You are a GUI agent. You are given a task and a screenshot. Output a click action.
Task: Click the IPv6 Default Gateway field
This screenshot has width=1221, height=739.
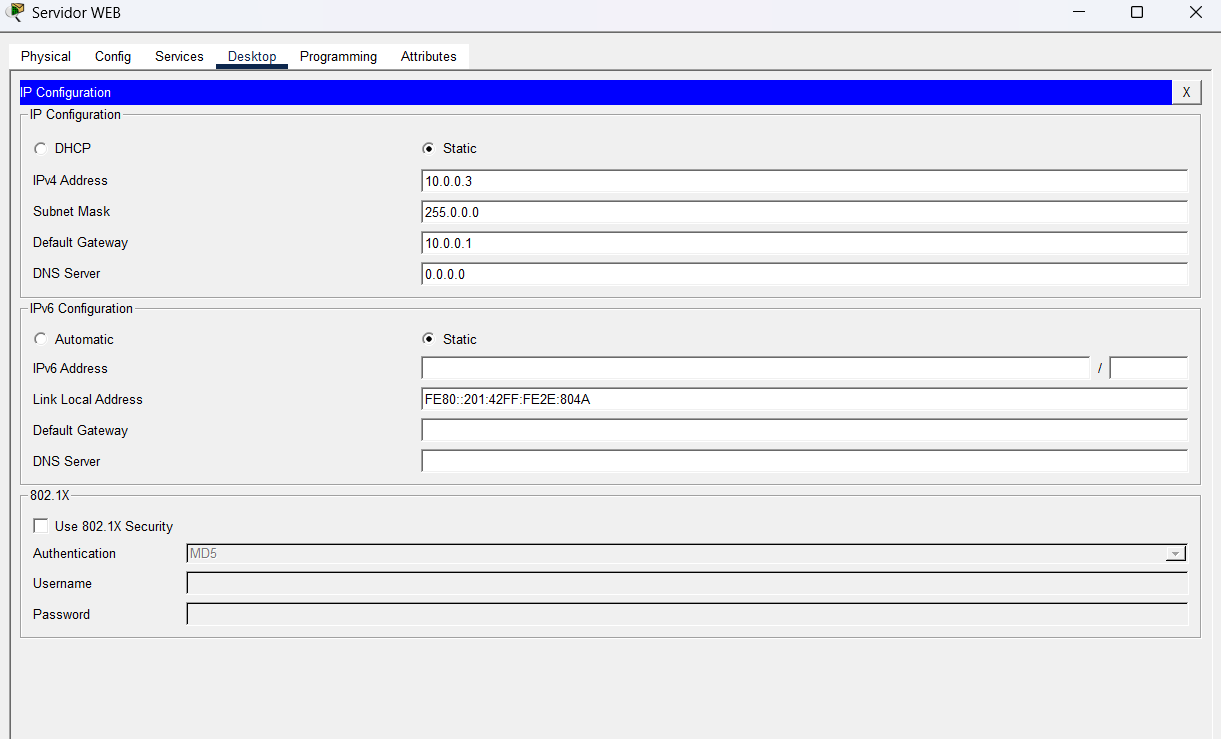(x=805, y=430)
